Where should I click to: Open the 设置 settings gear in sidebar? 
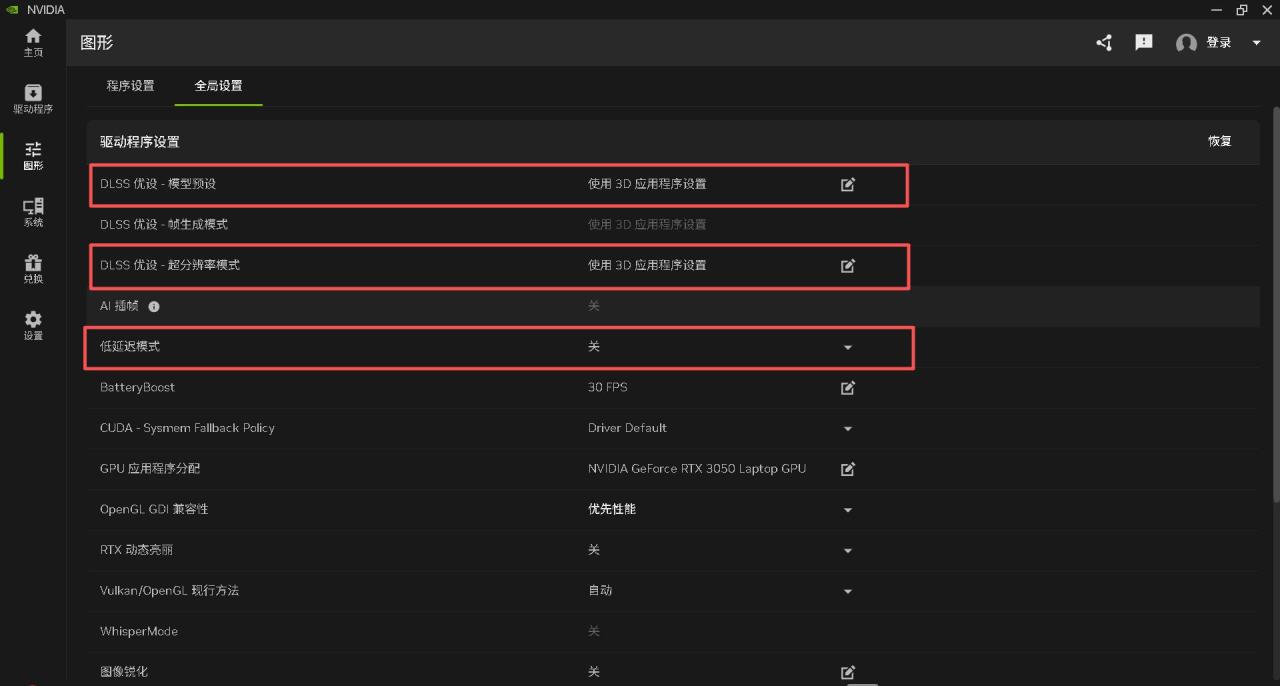pos(33,325)
